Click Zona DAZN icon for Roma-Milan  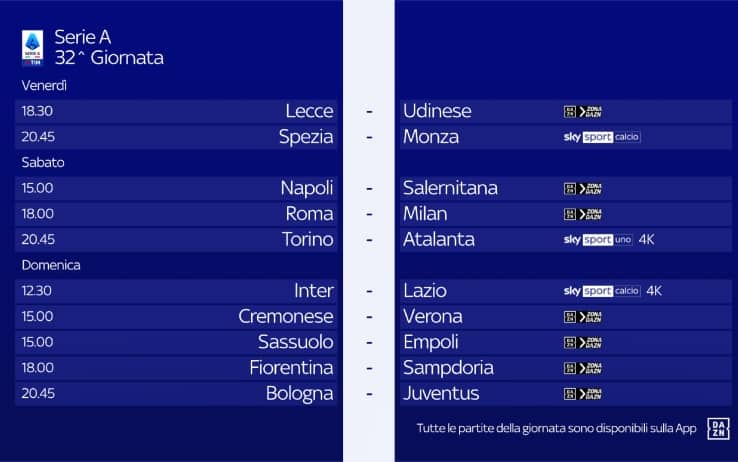(x=582, y=214)
